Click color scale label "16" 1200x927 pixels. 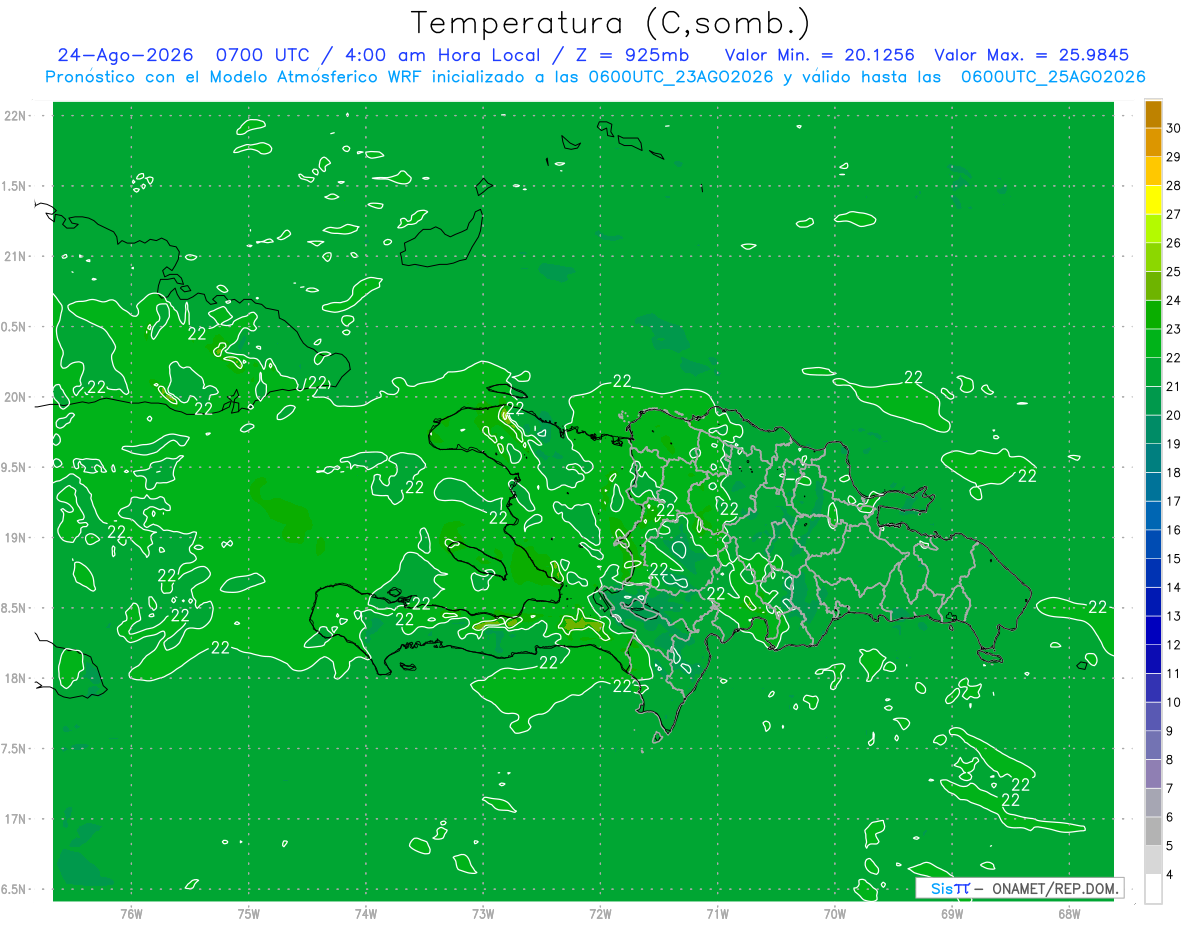pyautogui.click(x=1174, y=530)
